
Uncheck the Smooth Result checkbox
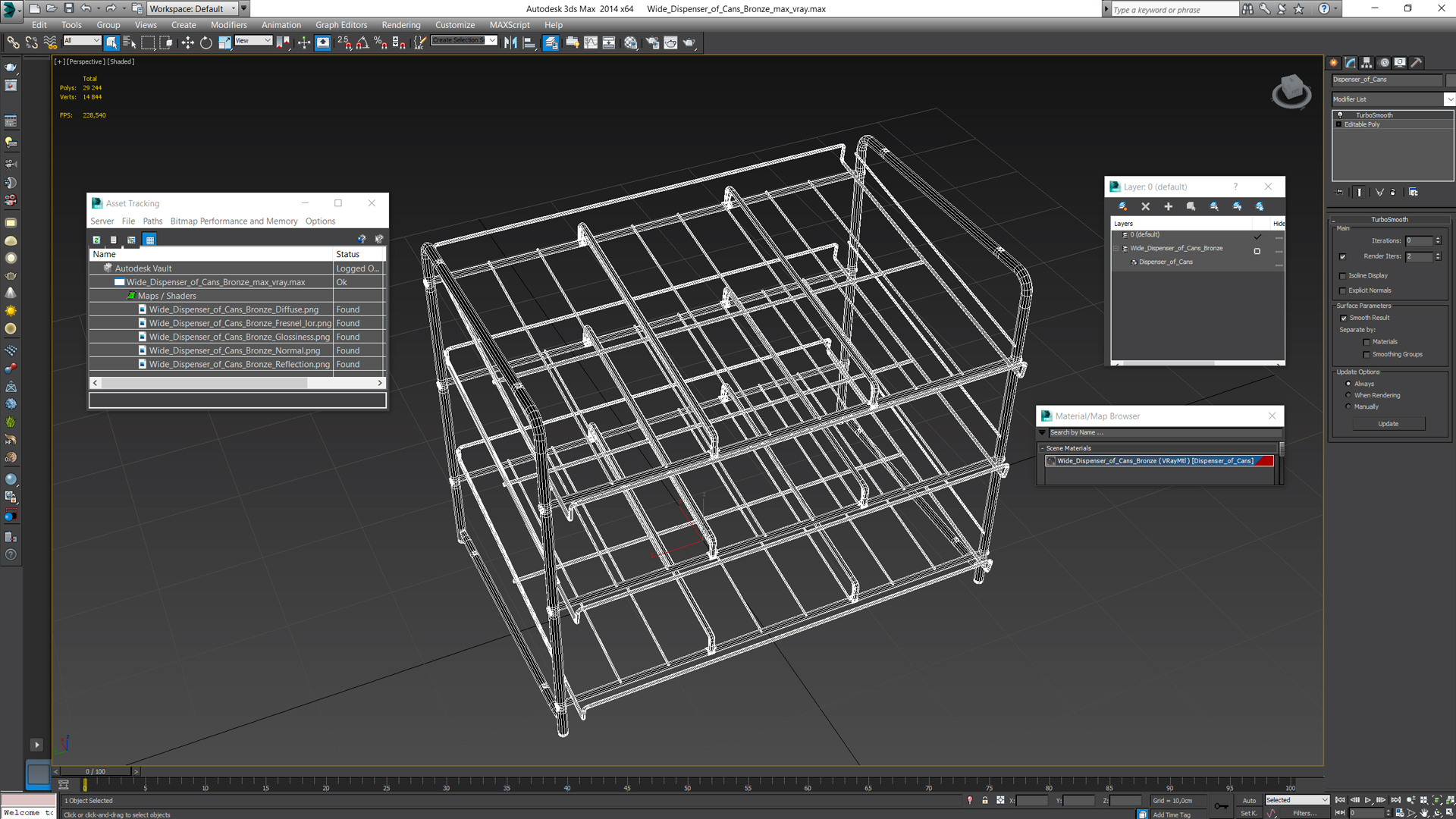(1344, 318)
